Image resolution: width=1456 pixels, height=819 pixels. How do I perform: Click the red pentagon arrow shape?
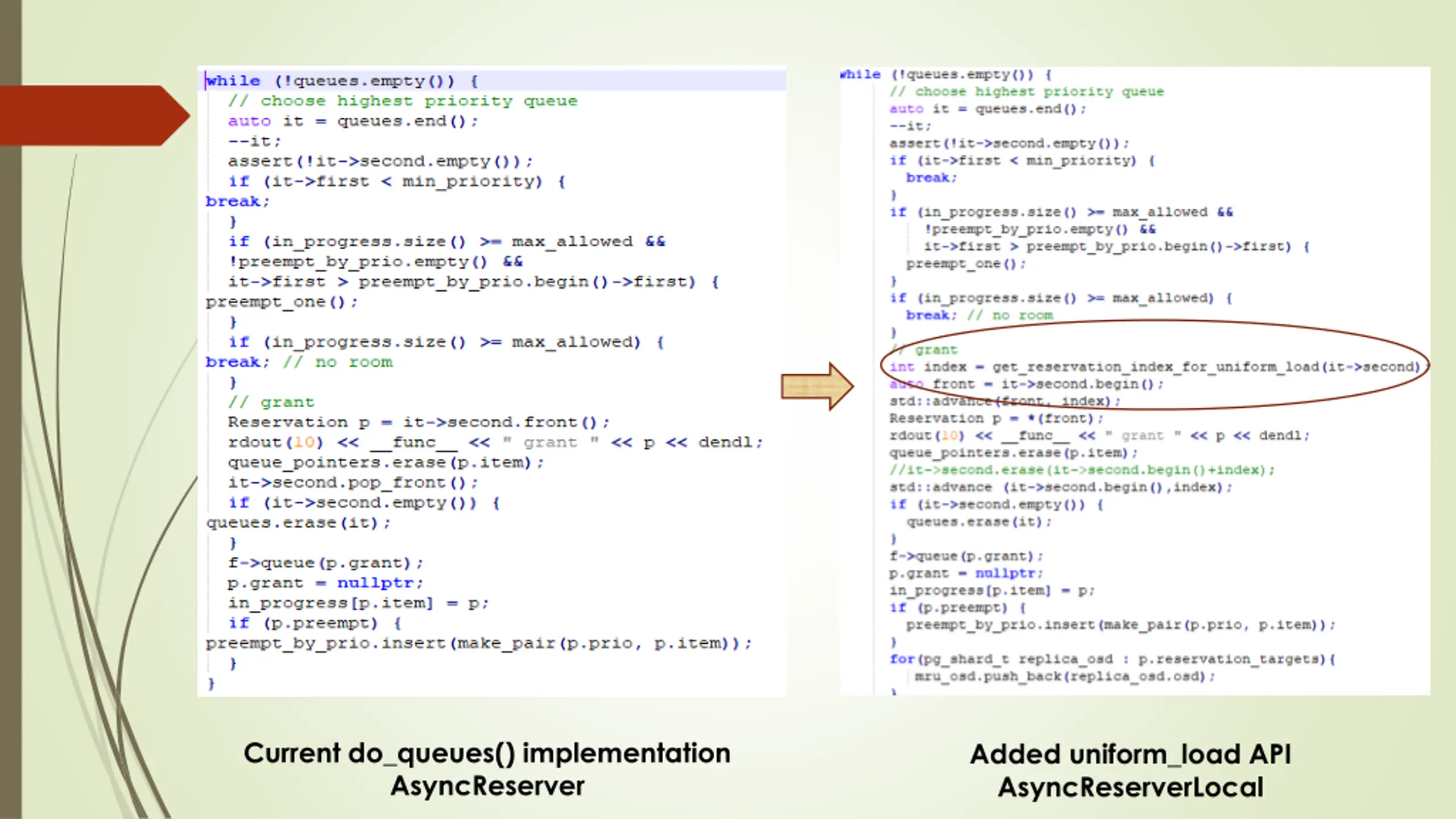pyautogui.click(x=94, y=115)
